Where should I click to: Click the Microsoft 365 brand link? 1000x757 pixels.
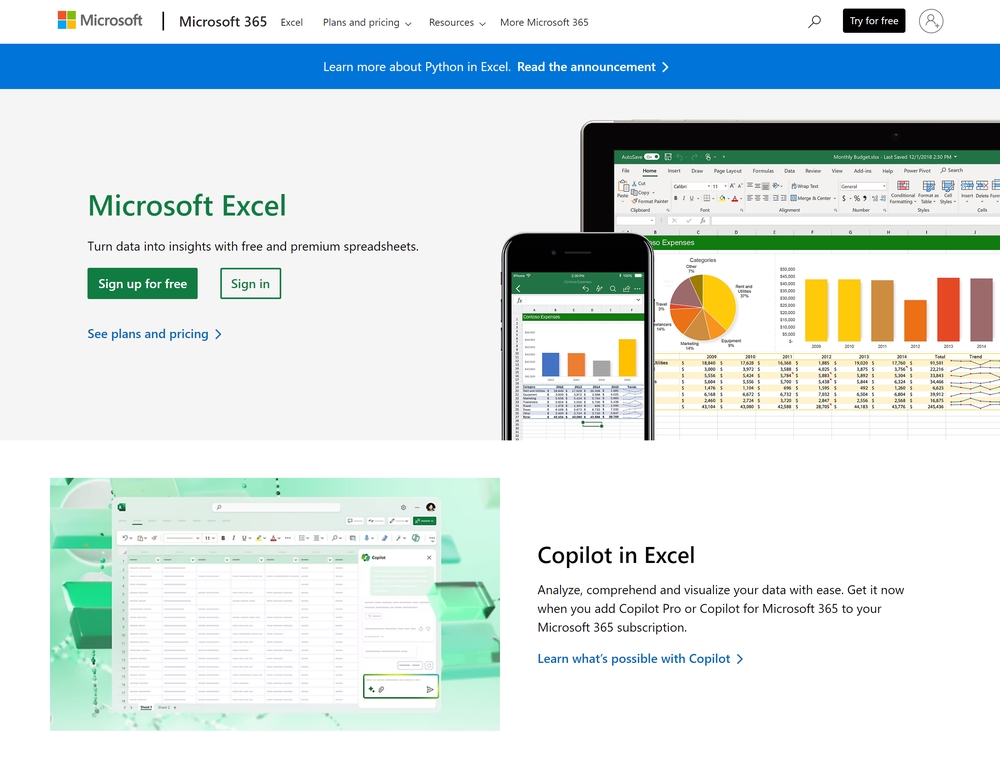222,21
